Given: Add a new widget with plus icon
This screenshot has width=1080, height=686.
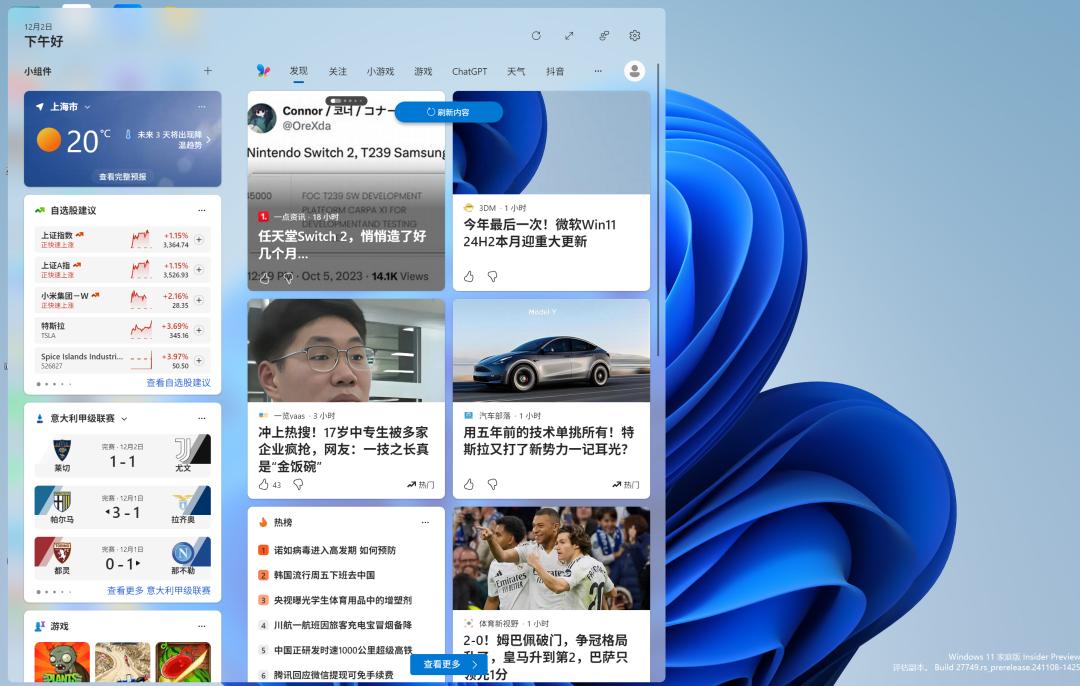Looking at the screenshot, I should point(208,70).
